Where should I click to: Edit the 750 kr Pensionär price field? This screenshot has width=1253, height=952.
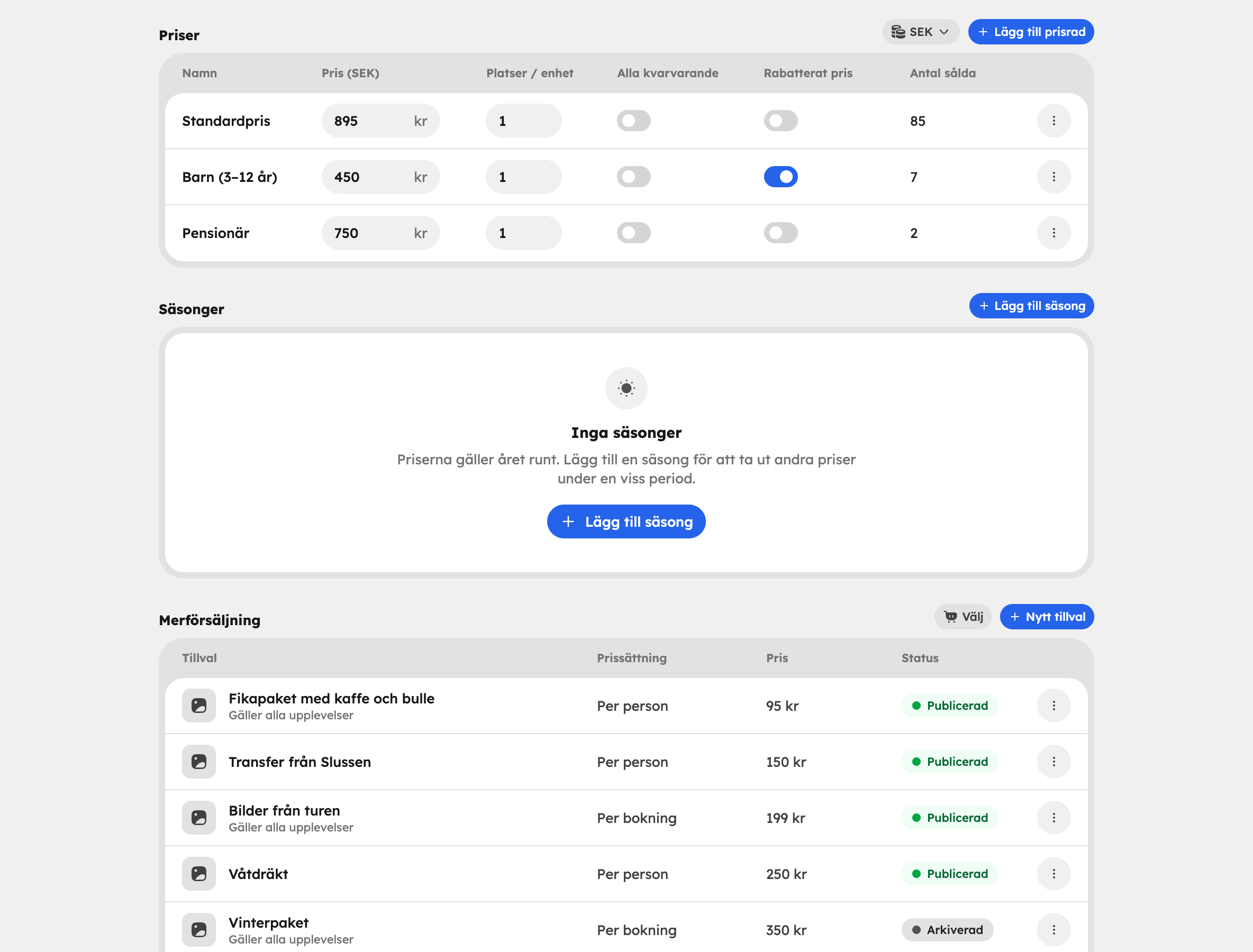[380, 233]
